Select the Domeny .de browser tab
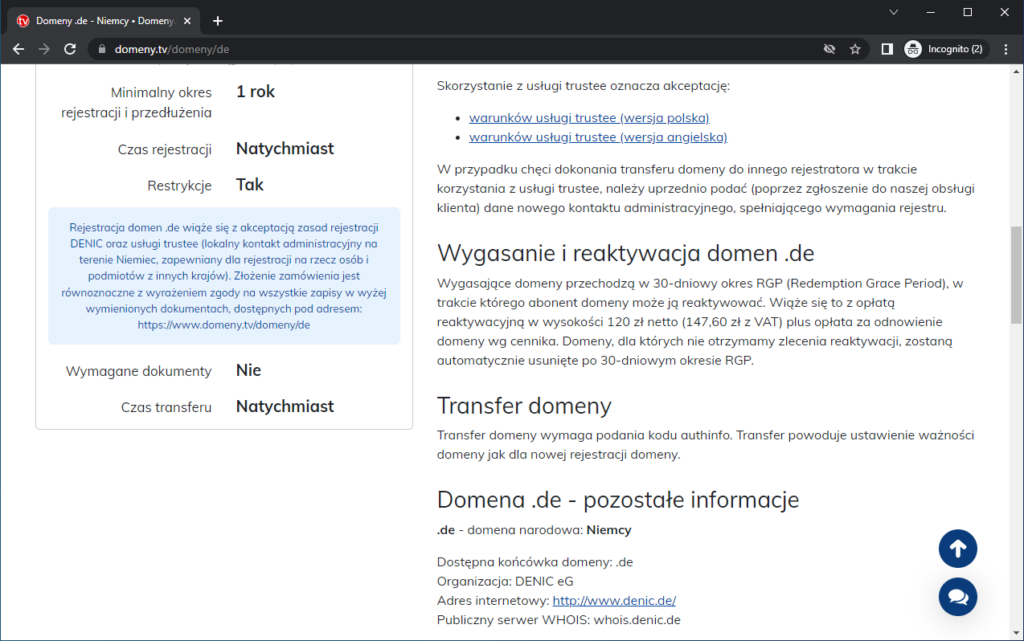 pos(100,18)
